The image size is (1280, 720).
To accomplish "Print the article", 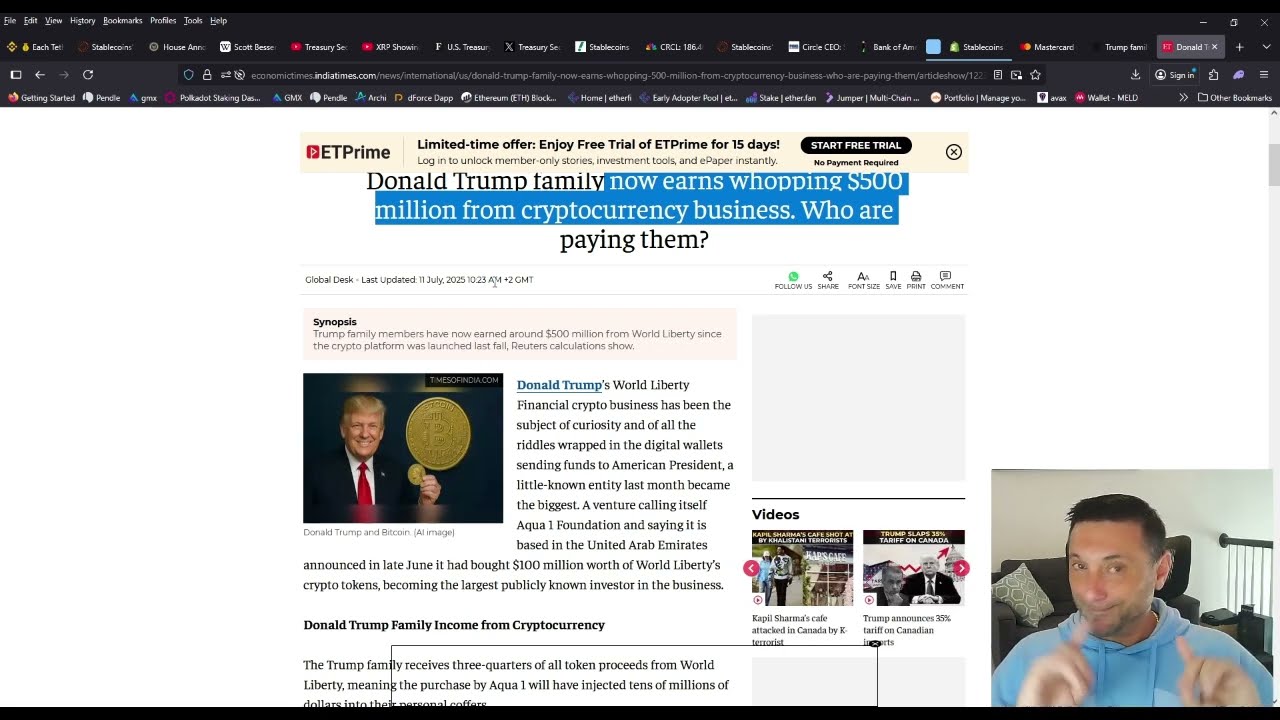I will click(x=916, y=280).
